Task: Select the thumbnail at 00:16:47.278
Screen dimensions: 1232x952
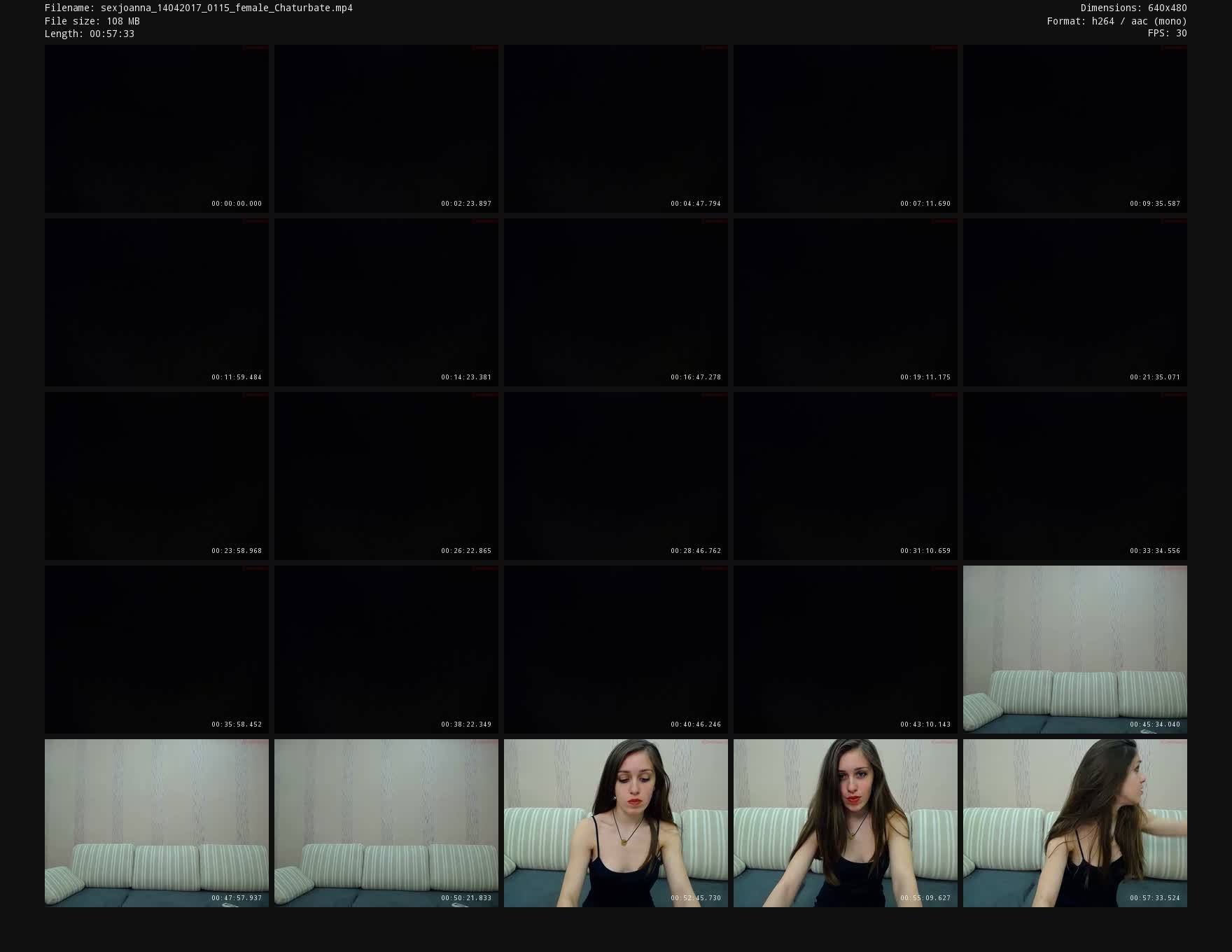Action: 615,302
